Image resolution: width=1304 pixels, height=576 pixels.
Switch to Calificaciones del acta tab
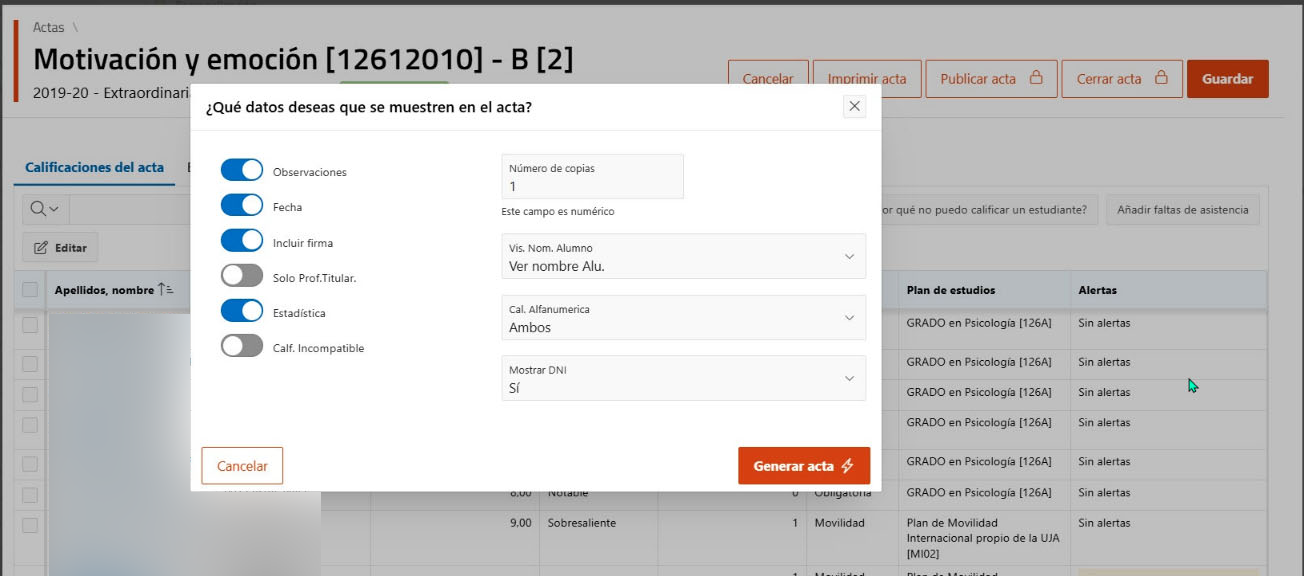pos(94,168)
